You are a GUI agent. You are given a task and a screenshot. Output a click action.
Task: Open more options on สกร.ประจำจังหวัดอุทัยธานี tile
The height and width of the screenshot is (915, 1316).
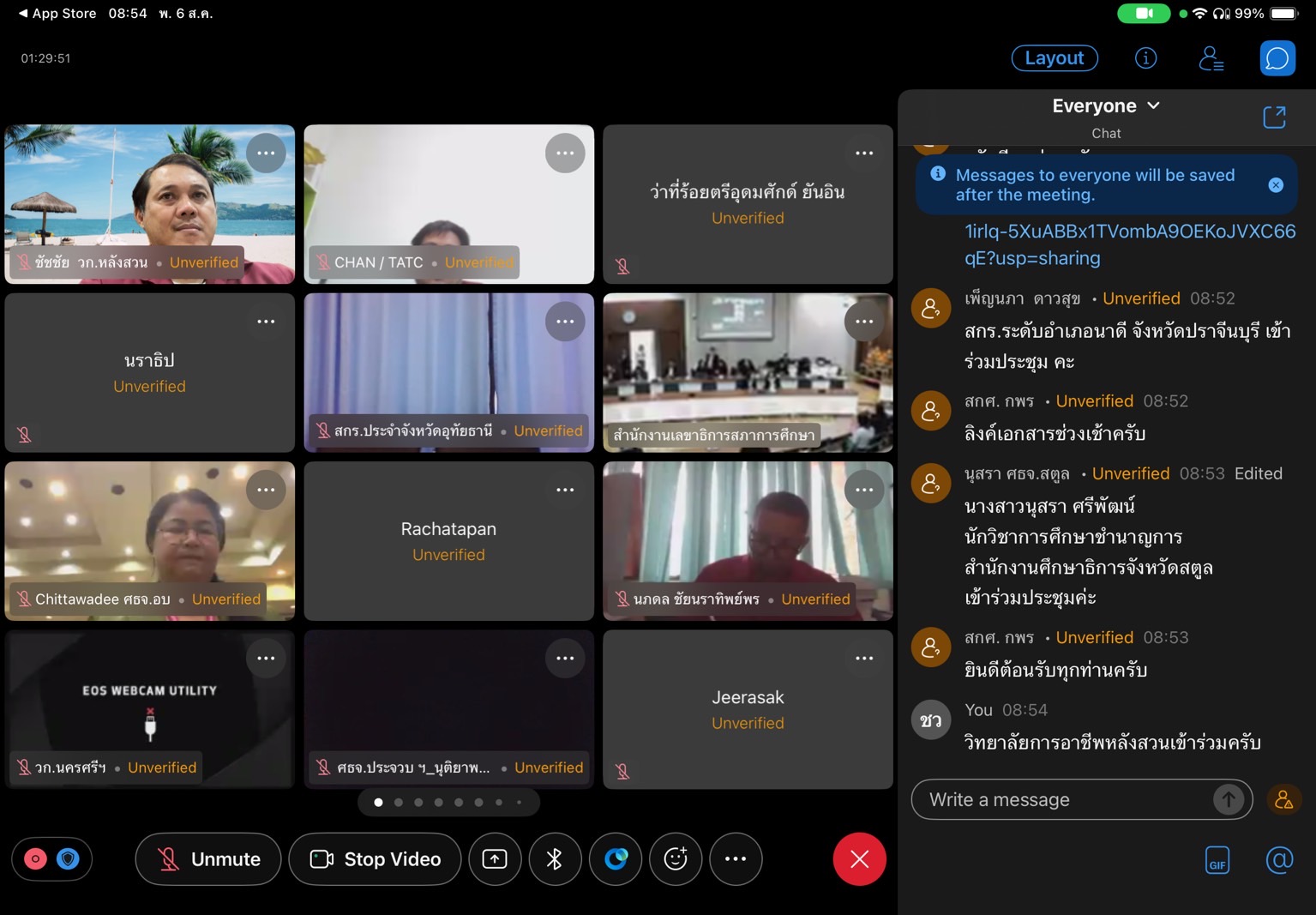(x=565, y=322)
